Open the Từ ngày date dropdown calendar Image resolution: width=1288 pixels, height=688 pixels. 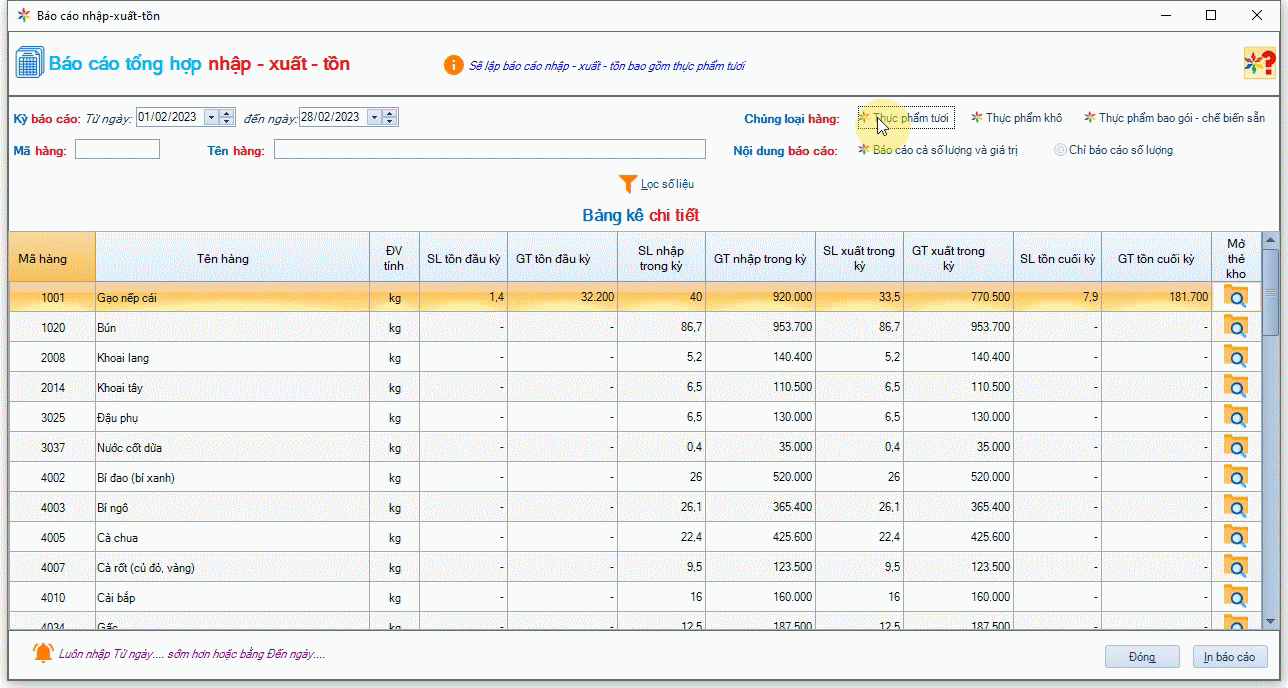(211, 117)
